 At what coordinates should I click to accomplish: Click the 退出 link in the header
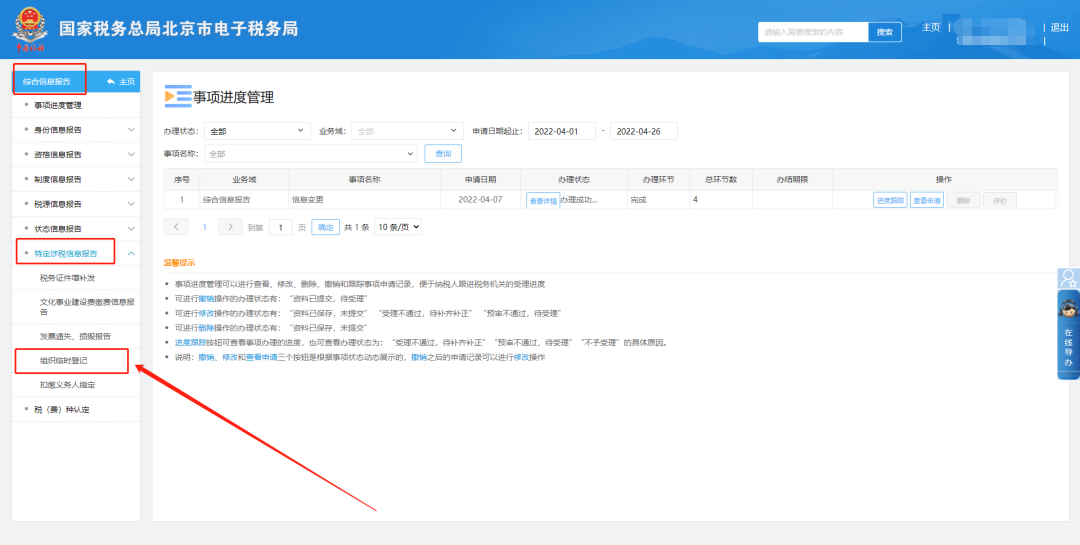1059,28
